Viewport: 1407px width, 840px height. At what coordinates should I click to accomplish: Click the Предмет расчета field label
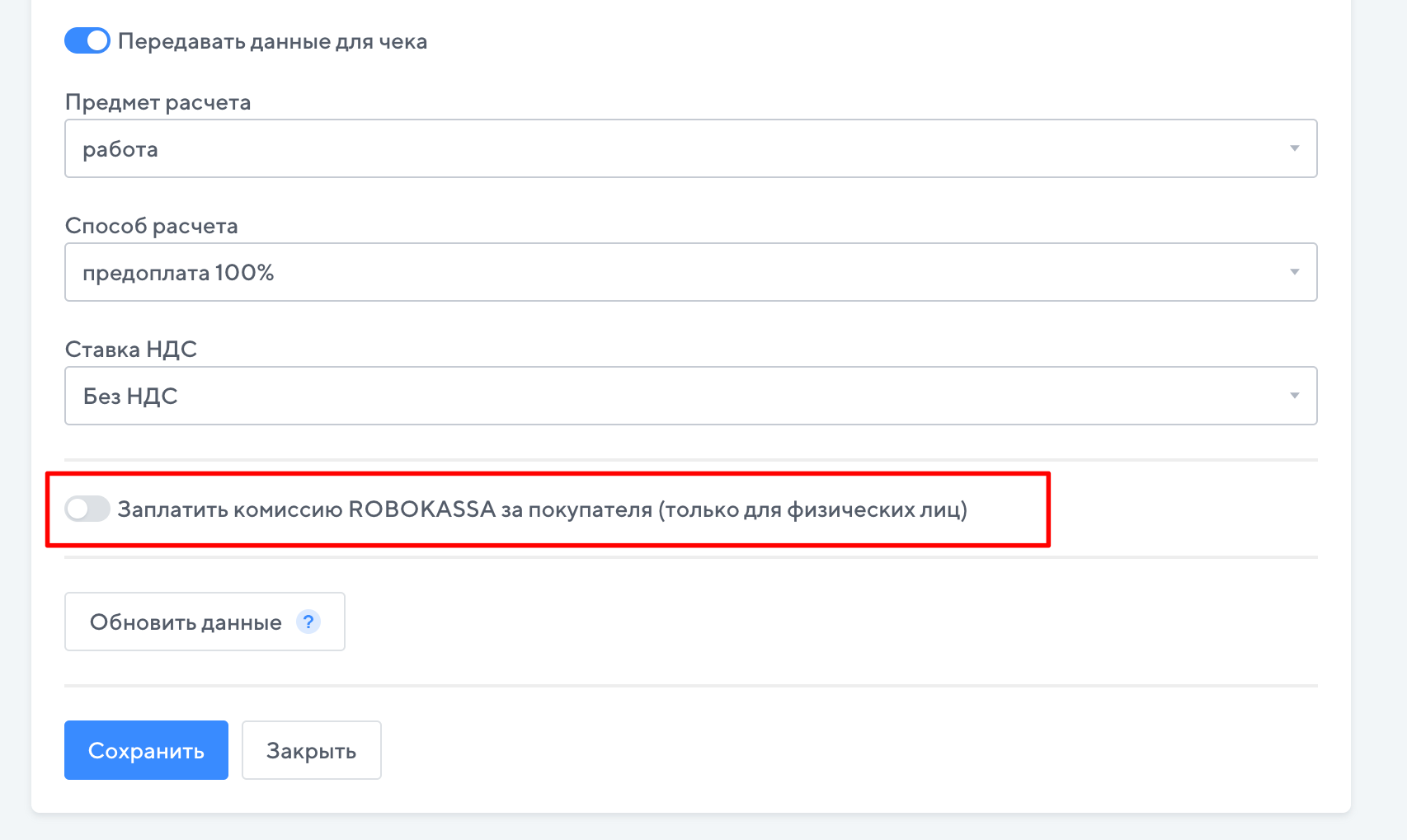pyautogui.click(x=158, y=102)
